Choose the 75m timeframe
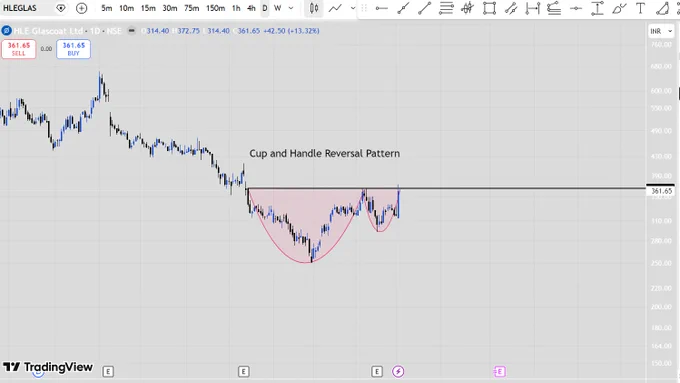680x383 pixels. [191, 8]
